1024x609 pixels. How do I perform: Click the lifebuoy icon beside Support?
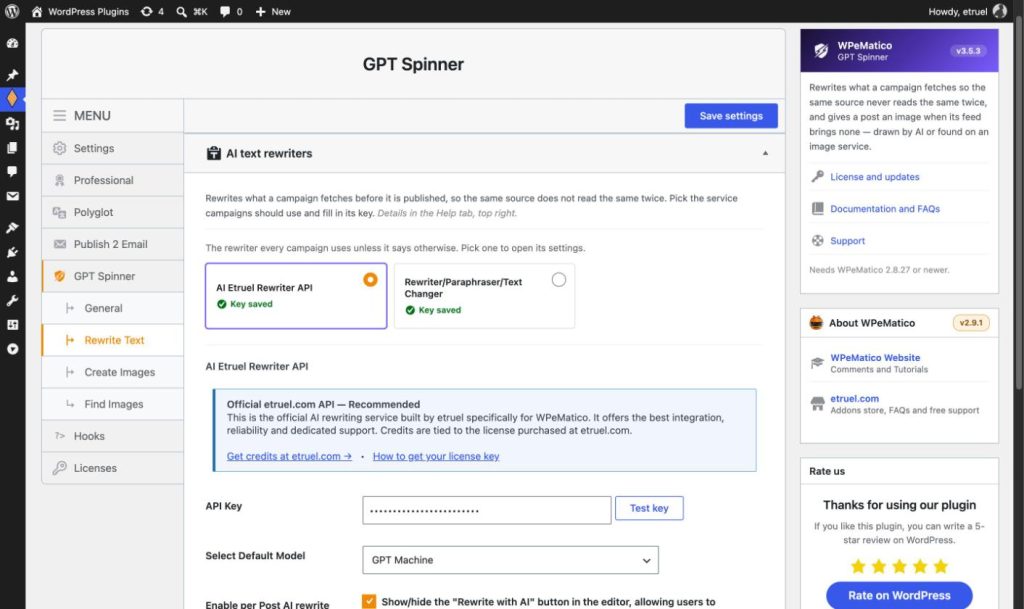pyautogui.click(x=817, y=240)
